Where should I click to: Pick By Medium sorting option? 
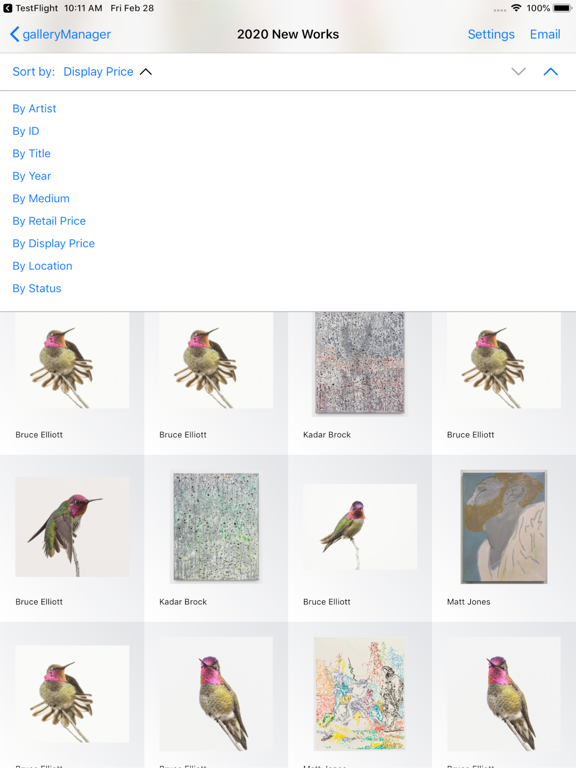41,199
